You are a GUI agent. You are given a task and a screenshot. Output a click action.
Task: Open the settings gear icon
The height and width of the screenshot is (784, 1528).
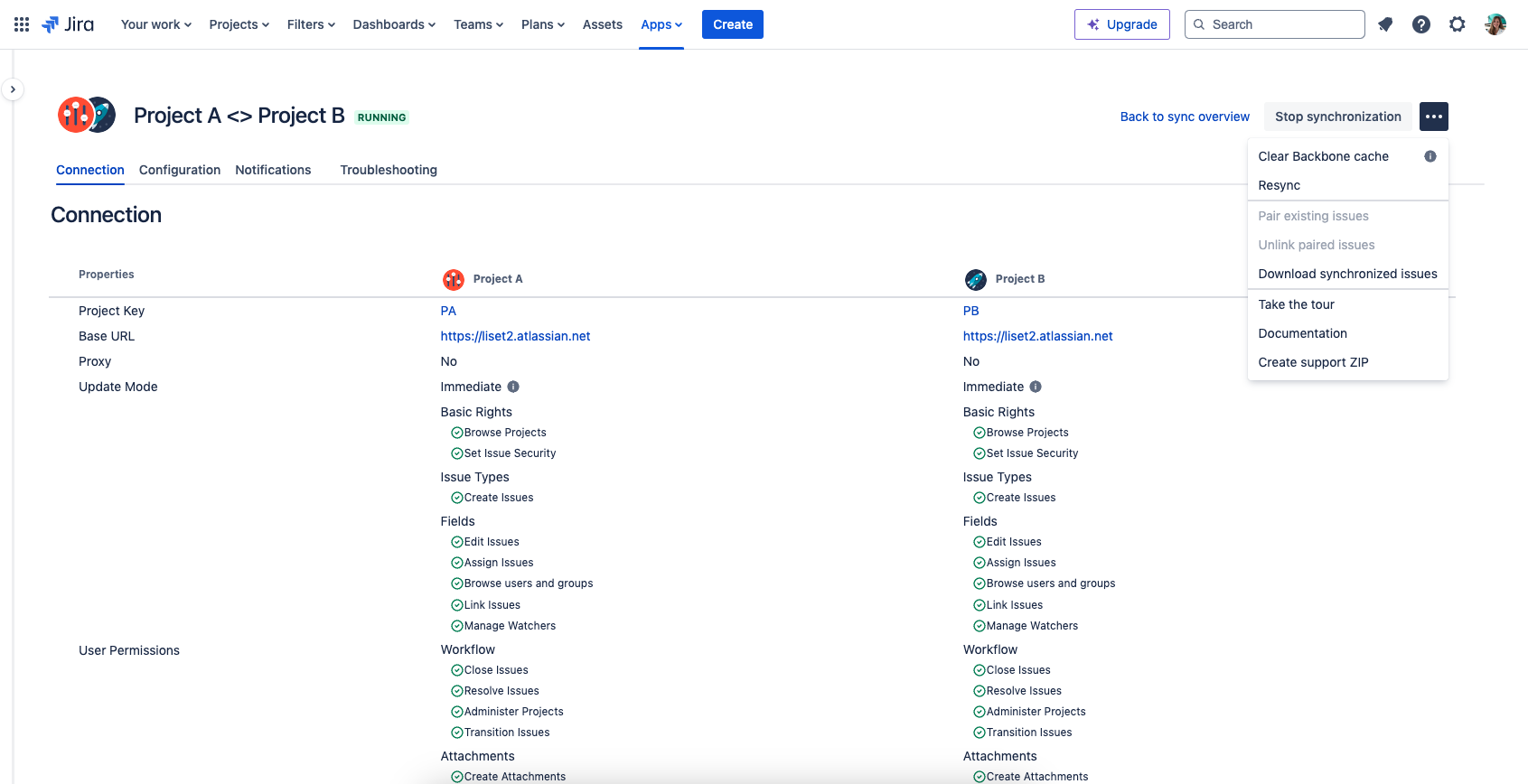1457,24
